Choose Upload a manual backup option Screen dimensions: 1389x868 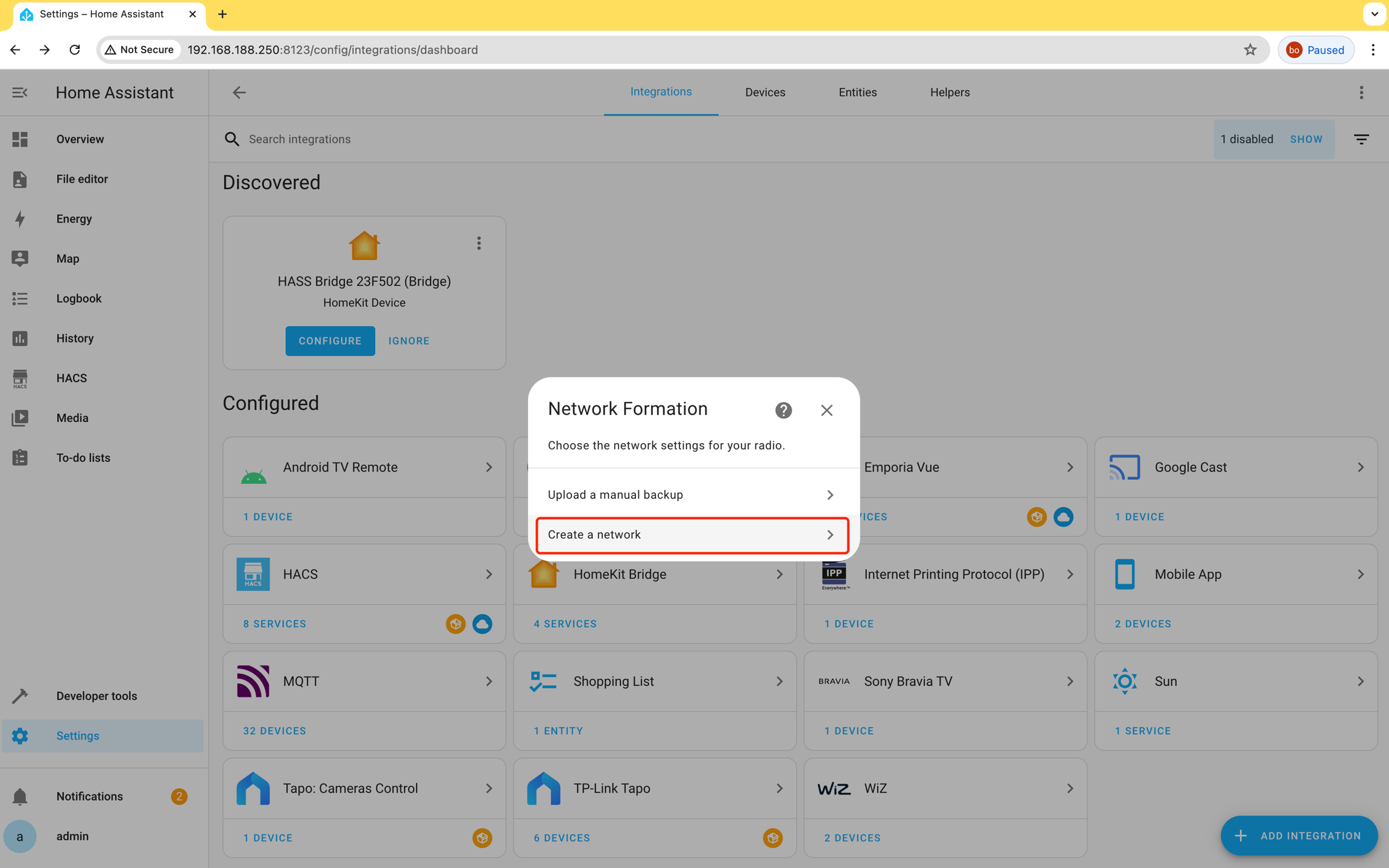[691, 495]
